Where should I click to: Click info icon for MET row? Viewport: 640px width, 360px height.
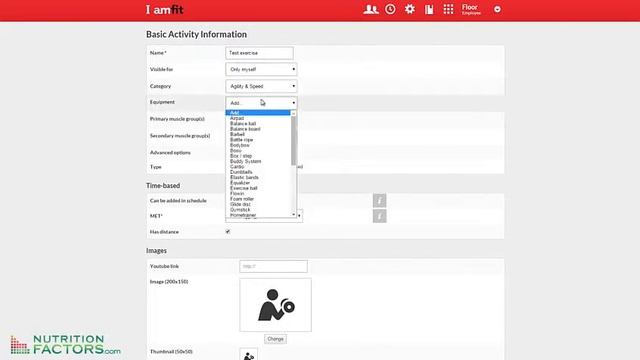tap(379, 216)
